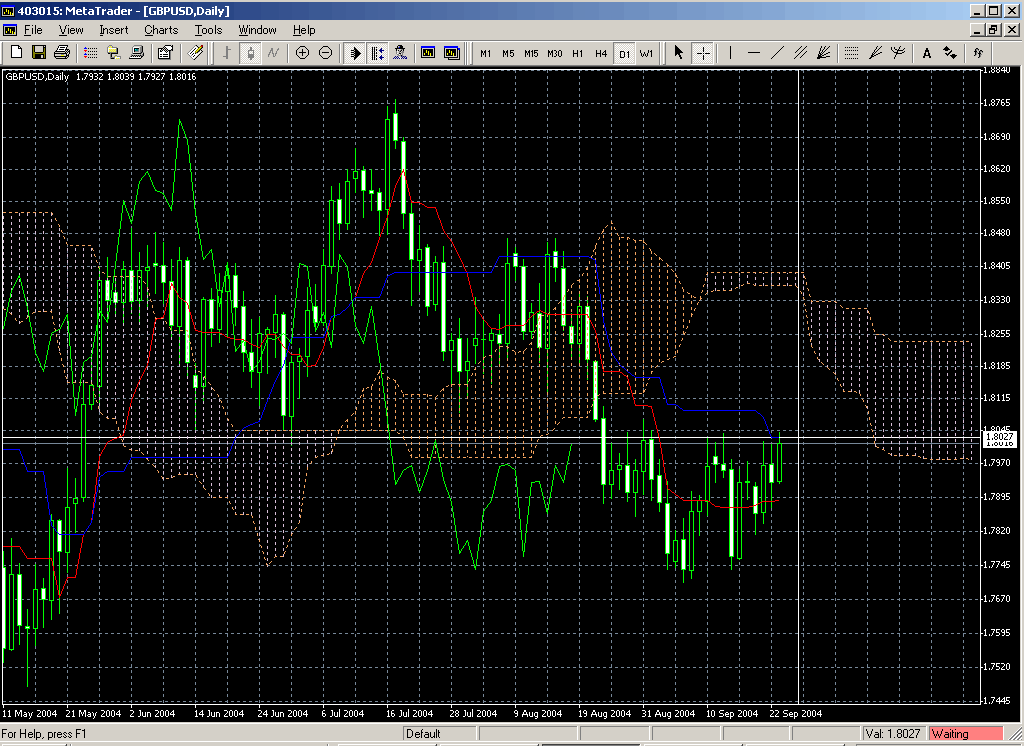Image resolution: width=1024 pixels, height=746 pixels.
Task: Set timeframe to M15
Action: tap(531, 53)
